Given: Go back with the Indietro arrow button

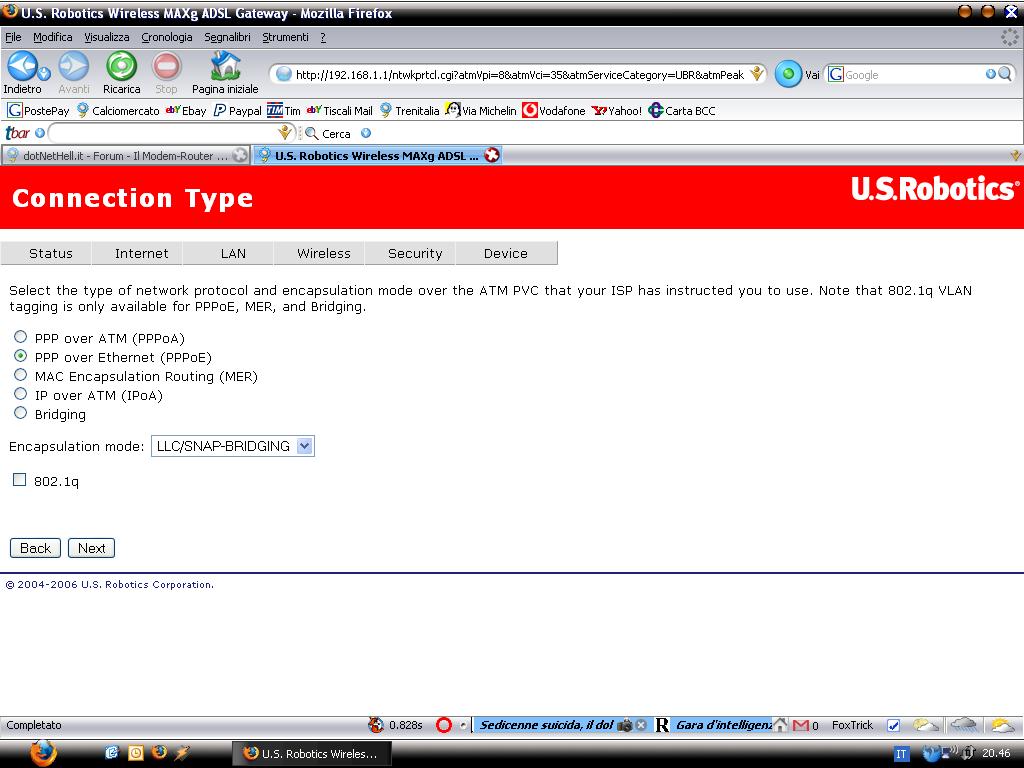Looking at the screenshot, I should click(x=21, y=65).
